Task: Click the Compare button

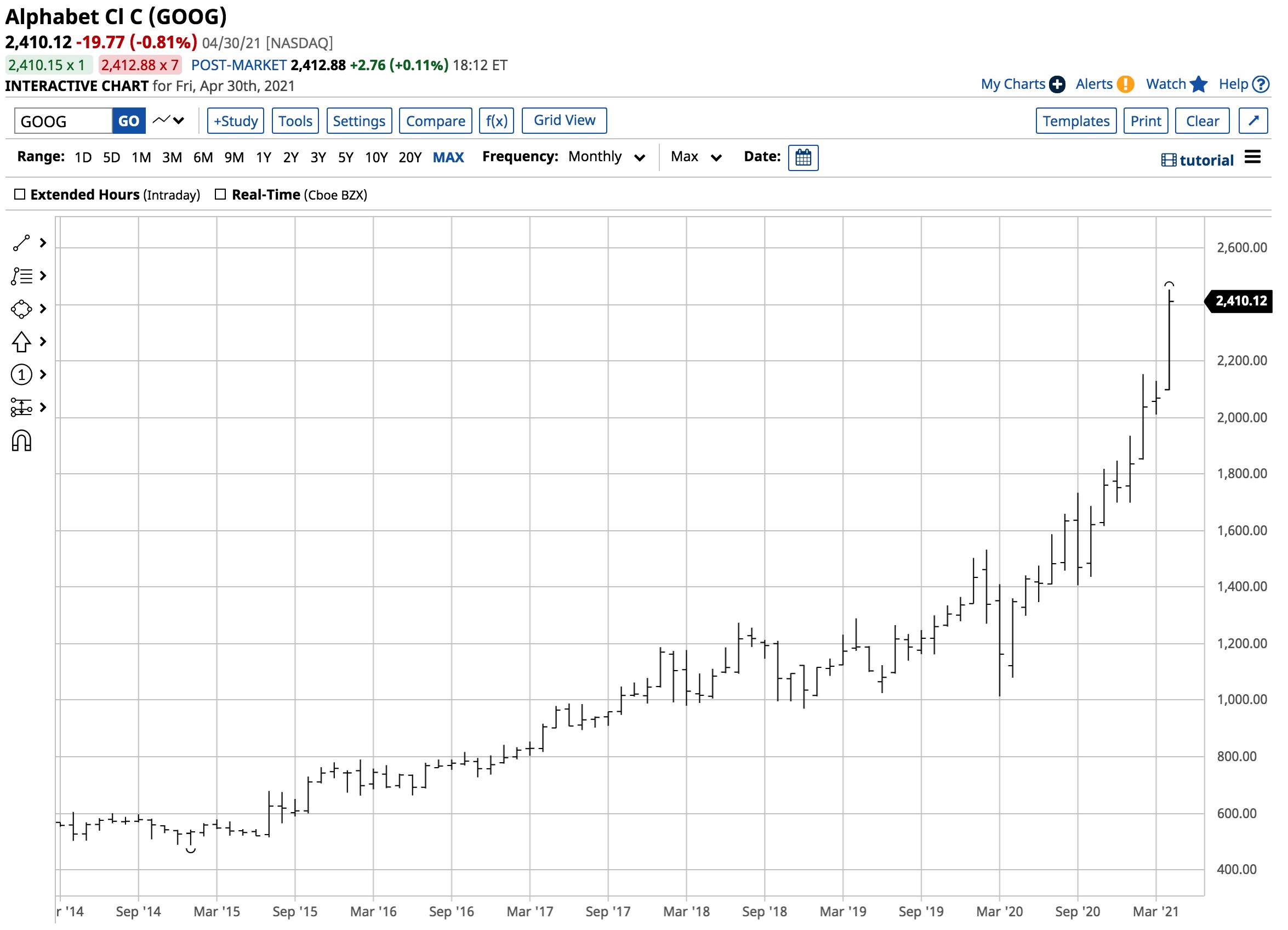Action: [x=436, y=121]
